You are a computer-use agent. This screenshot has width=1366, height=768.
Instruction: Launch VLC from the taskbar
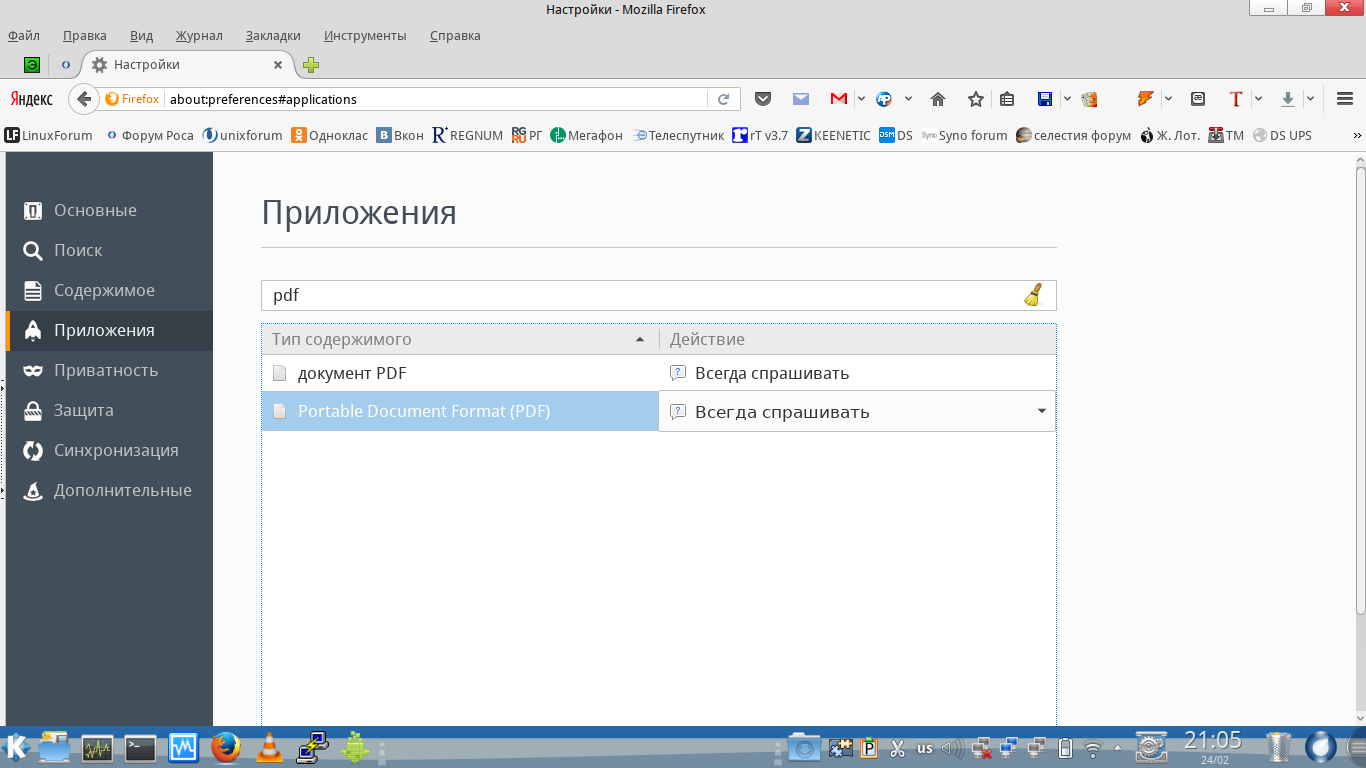coord(268,747)
